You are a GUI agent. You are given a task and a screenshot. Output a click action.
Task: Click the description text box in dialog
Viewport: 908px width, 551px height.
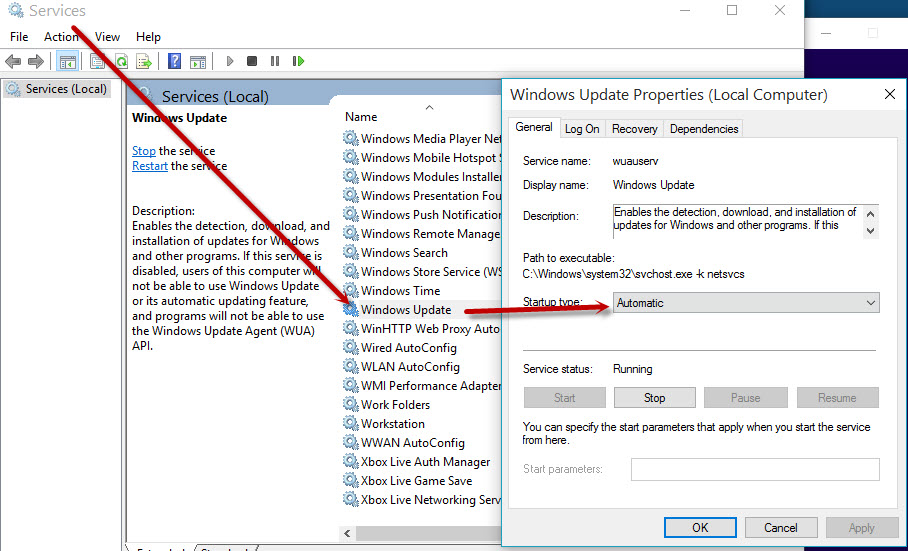tap(746, 221)
